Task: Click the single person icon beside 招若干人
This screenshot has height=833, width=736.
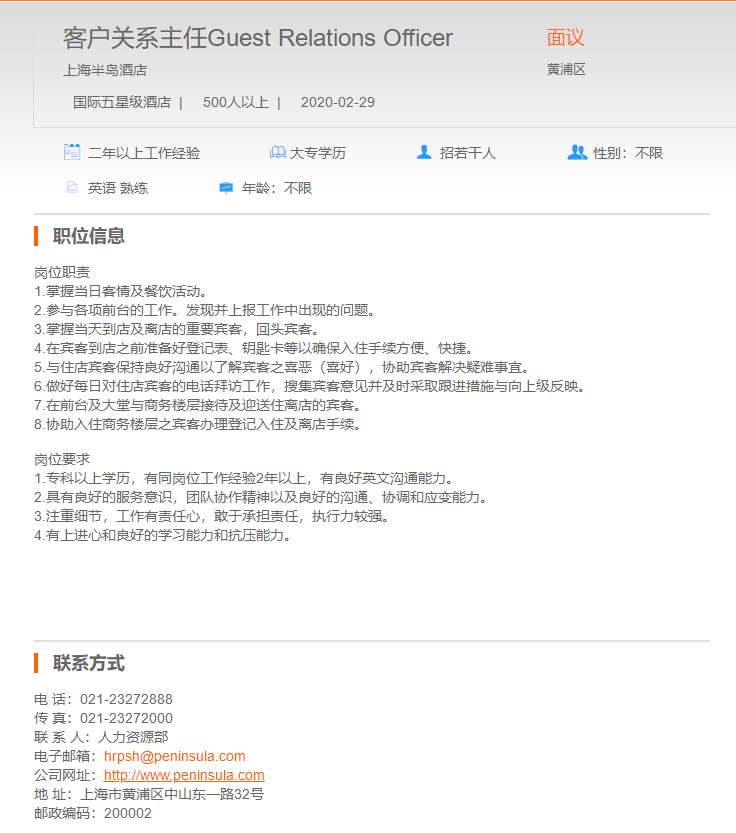Action: (424, 152)
